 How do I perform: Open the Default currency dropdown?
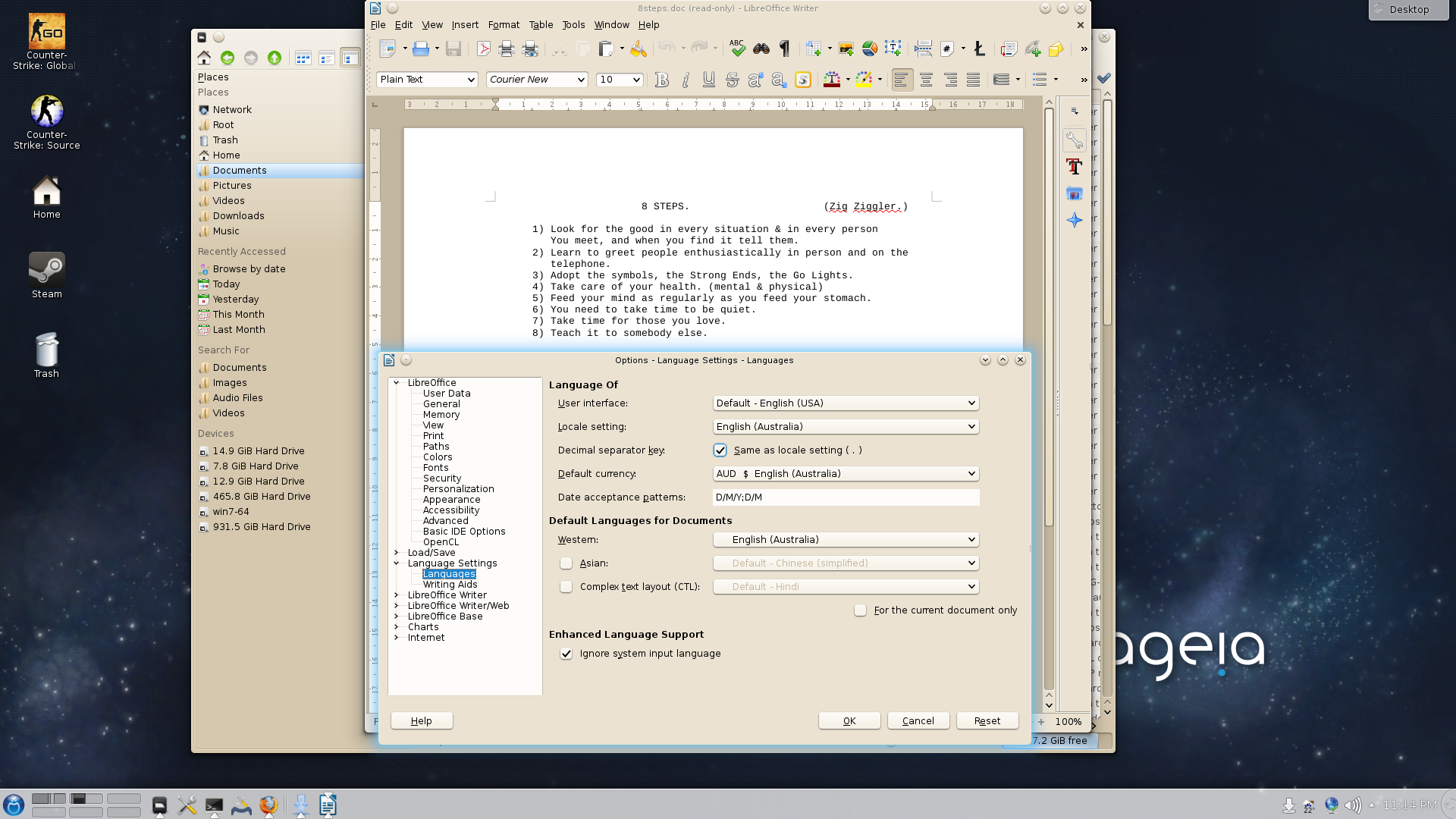click(846, 474)
